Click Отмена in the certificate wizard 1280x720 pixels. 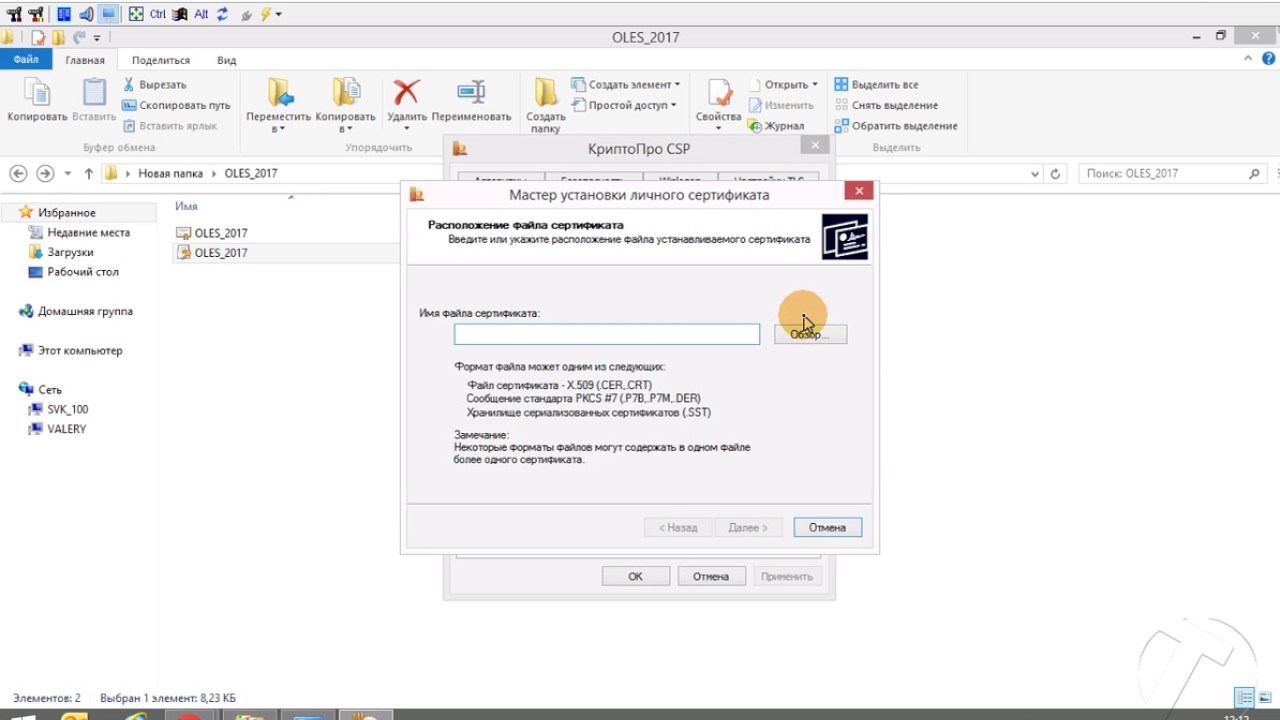(x=827, y=527)
